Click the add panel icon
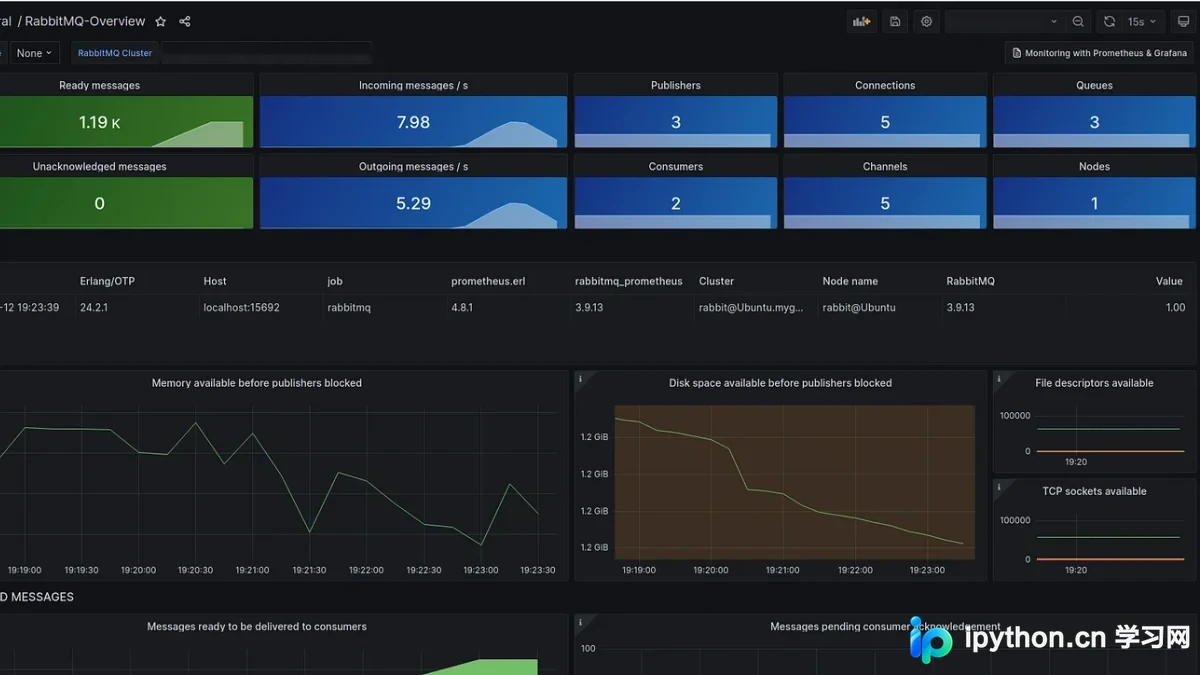 (861, 21)
